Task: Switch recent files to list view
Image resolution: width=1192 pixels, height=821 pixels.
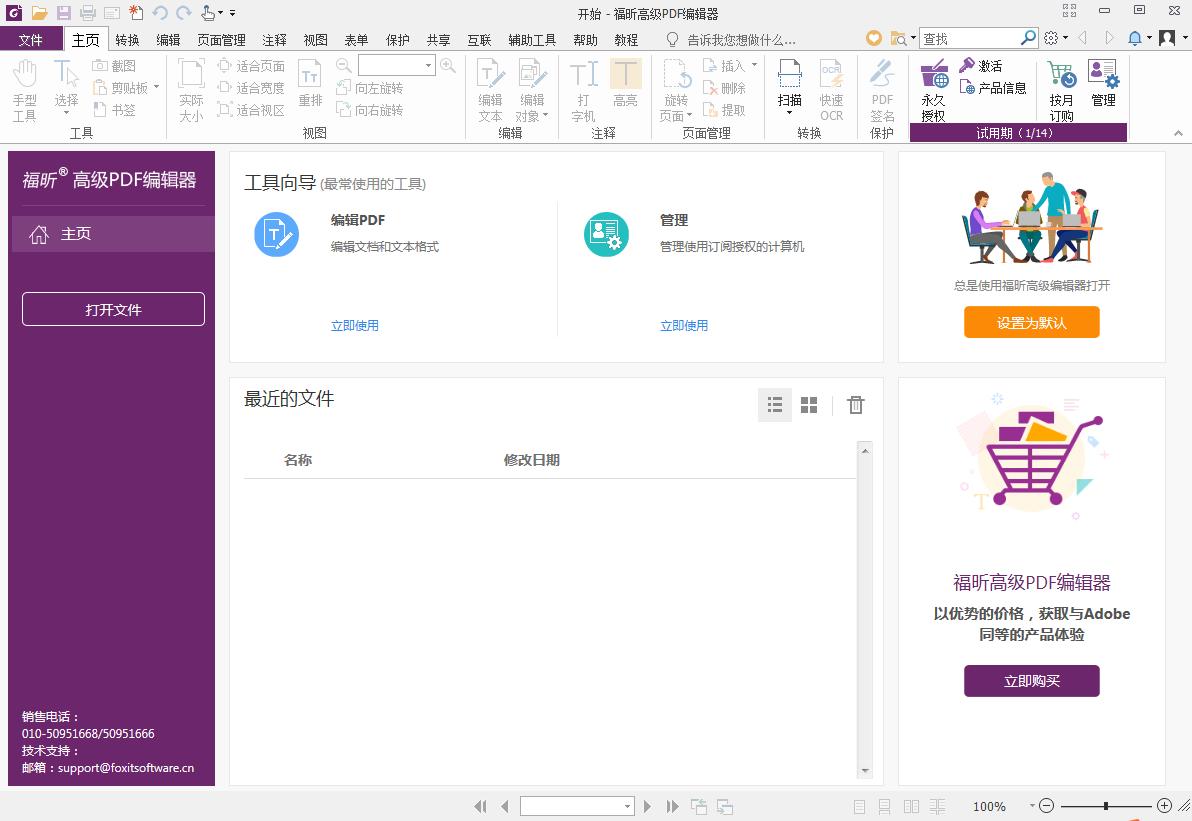Action: point(774,405)
